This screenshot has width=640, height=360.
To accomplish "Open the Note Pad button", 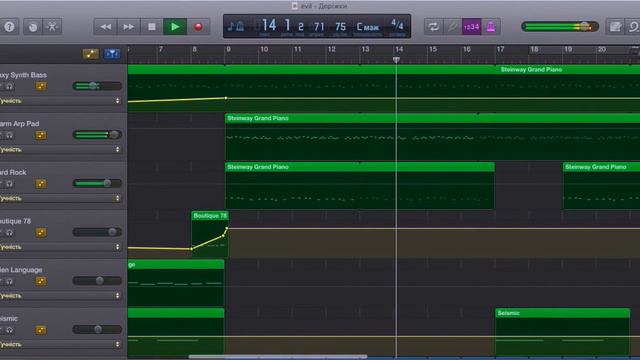I will [616, 27].
